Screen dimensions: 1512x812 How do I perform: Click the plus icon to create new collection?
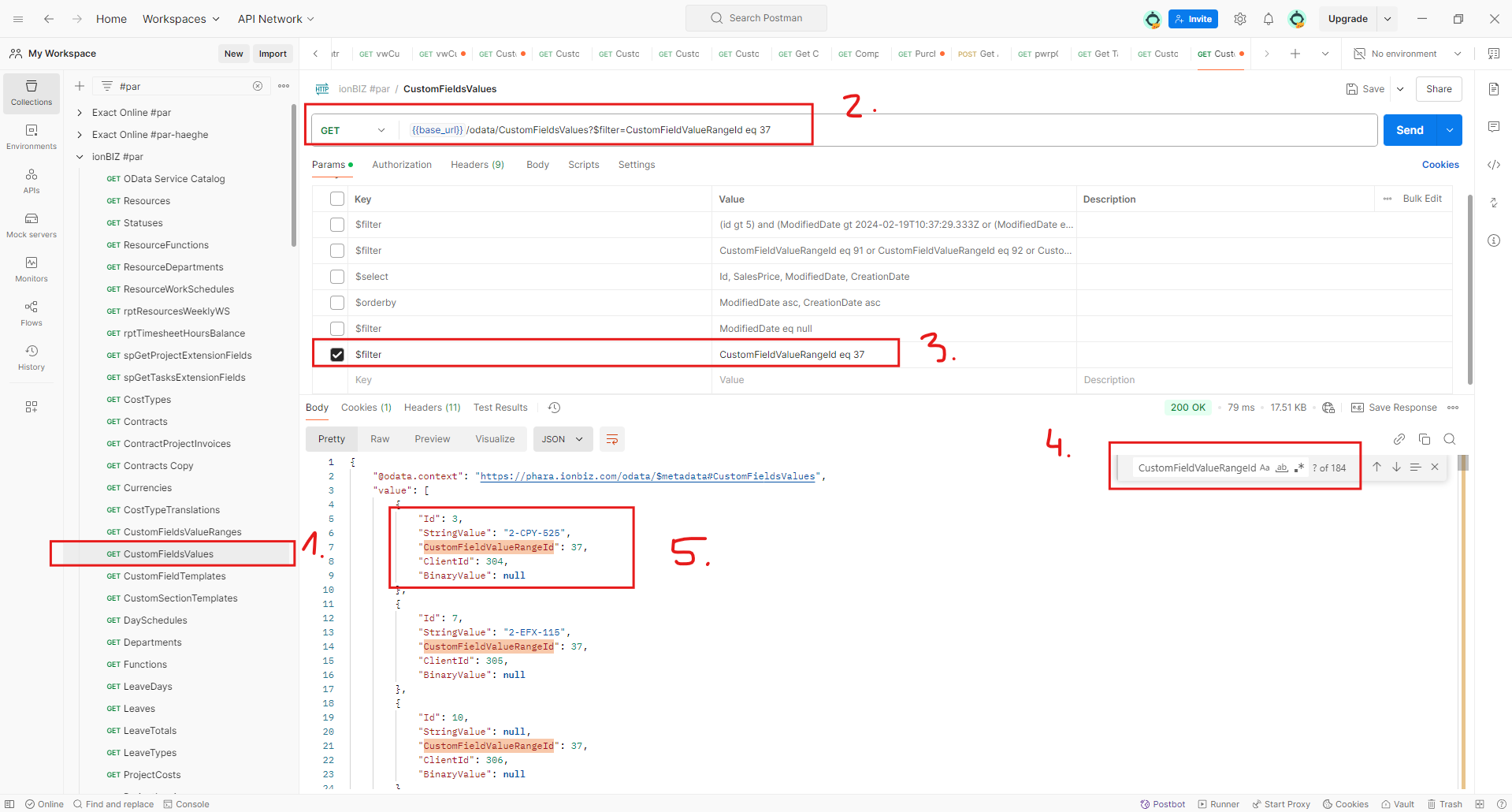tap(80, 86)
